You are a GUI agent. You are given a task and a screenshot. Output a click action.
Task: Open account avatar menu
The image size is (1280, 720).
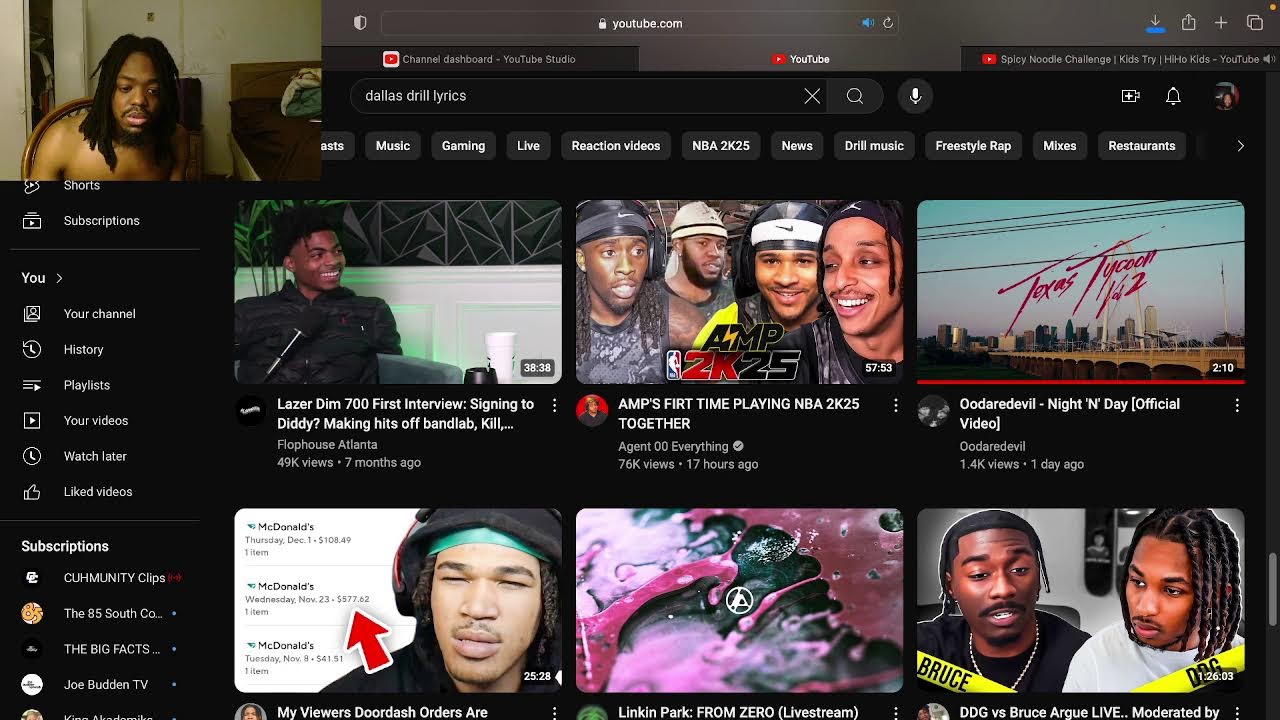pyautogui.click(x=1226, y=96)
